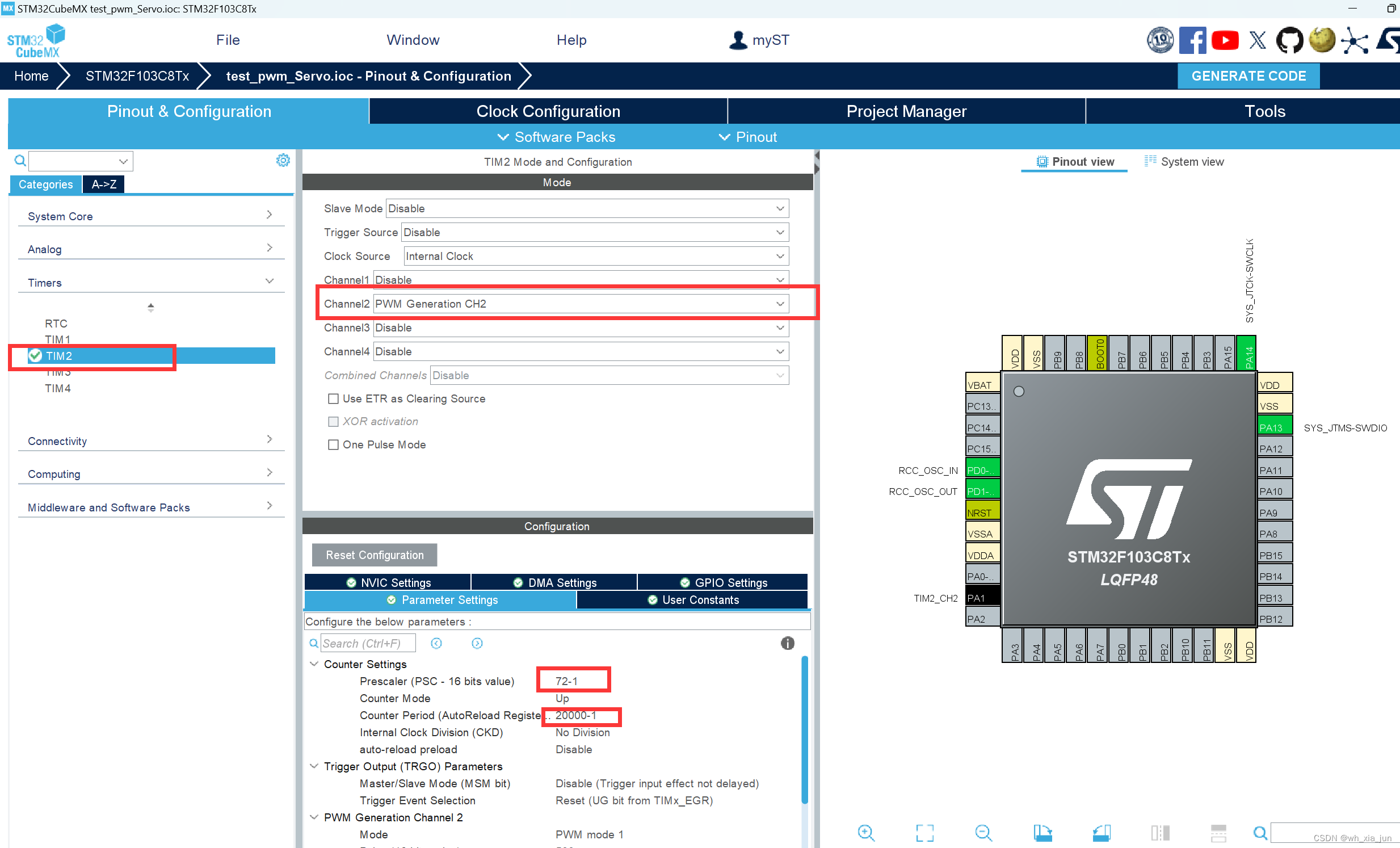Click the Facebook icon in header
Image resolution: width=1400 pixels, height=848 pixels.
point(1192,40)
